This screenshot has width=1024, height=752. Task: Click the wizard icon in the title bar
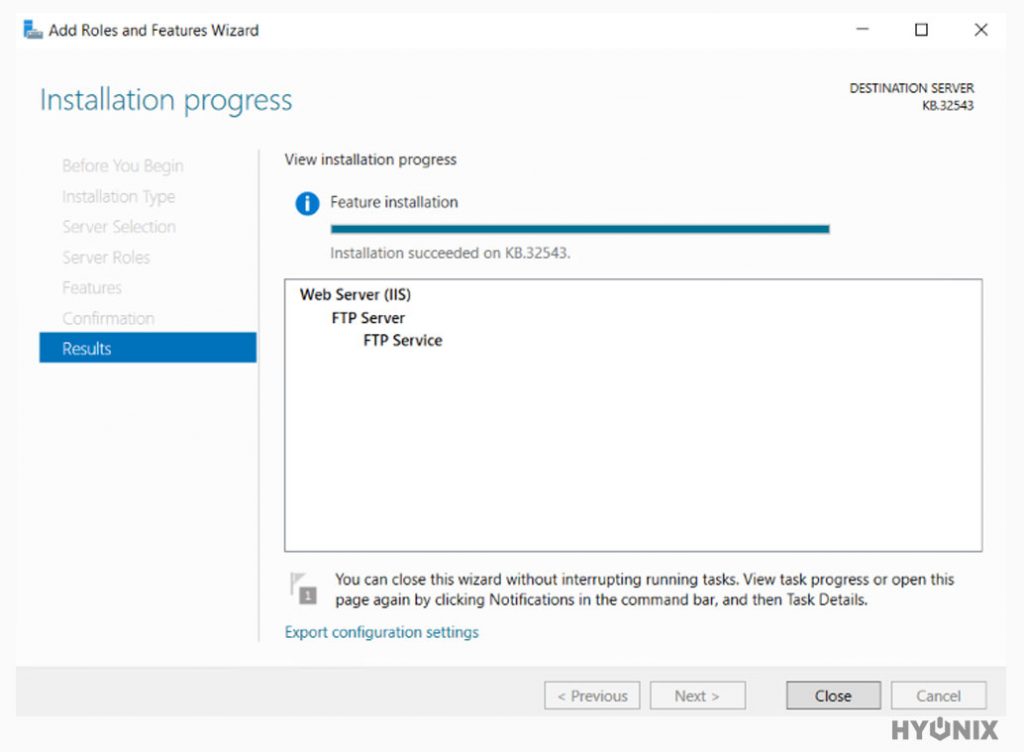pyautogui.click(x=31, y=29)
